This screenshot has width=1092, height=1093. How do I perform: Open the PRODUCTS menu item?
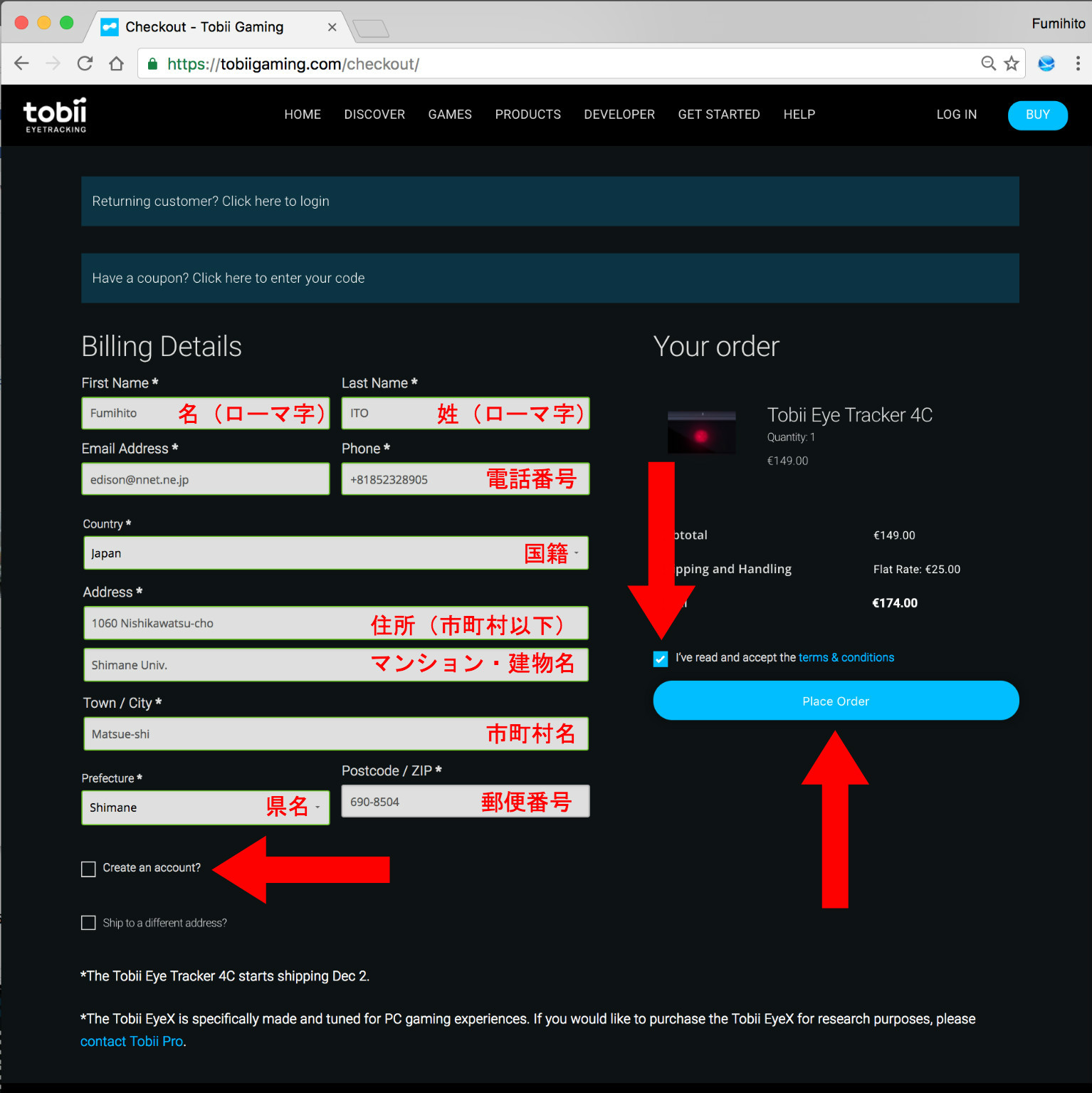coord(528,115)
